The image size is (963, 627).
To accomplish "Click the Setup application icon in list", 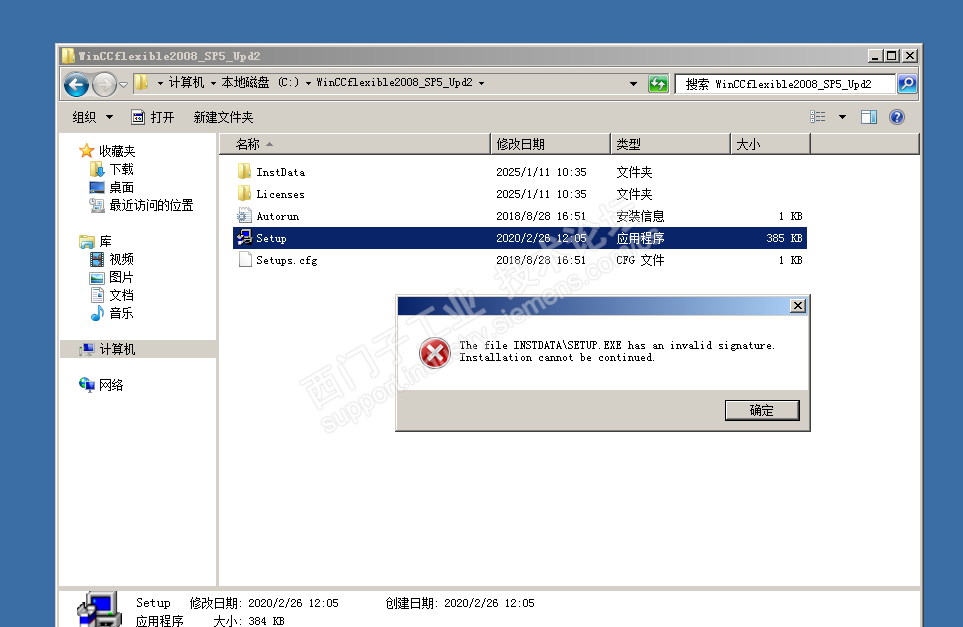I will 244,238.
